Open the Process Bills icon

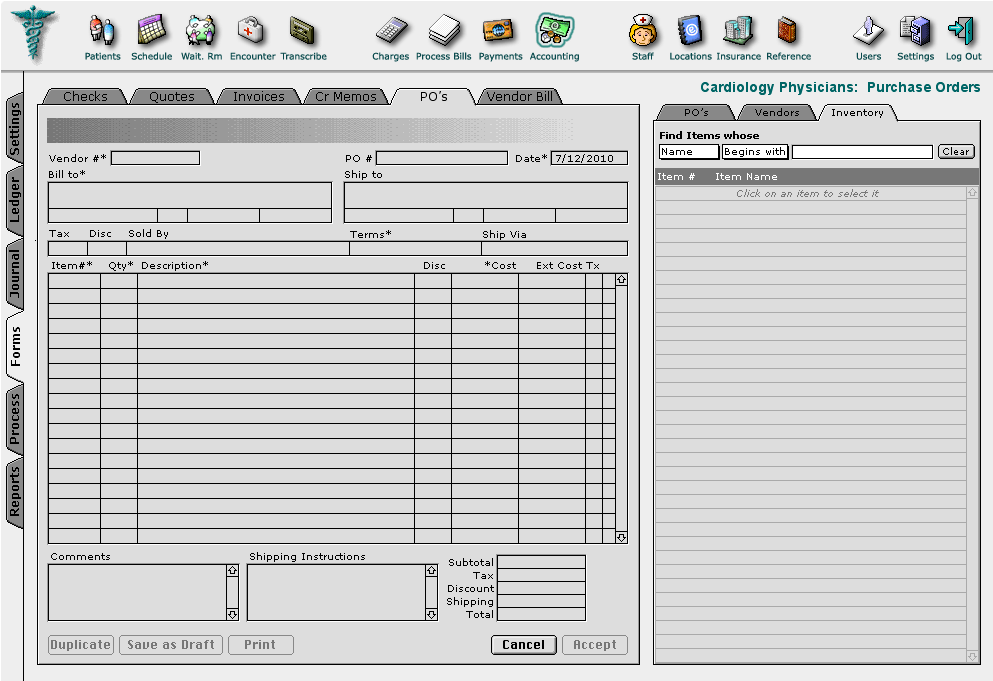point(443,30)
